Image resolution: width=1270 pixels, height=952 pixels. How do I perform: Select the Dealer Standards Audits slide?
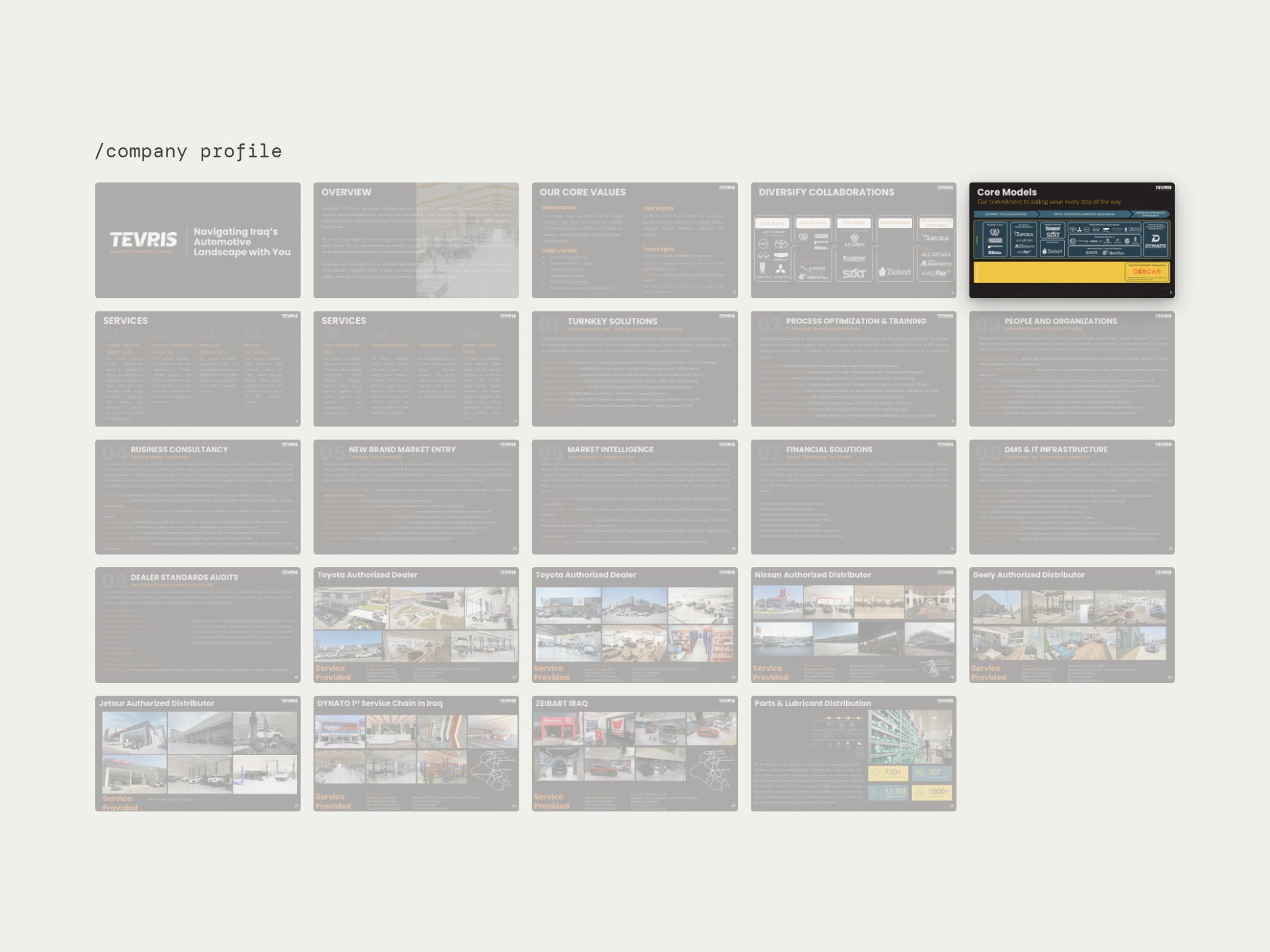click(x=198, y=625)
